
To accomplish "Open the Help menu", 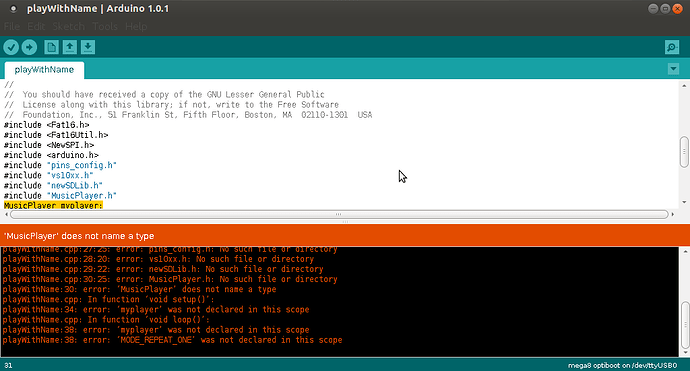I will 136,26.
